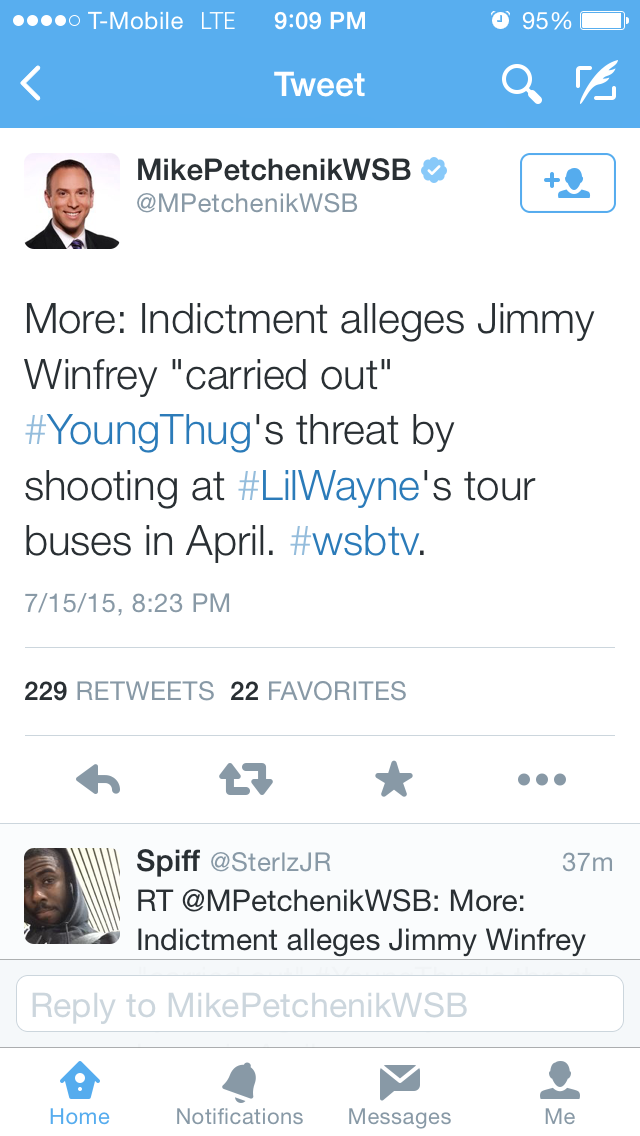The image size is (640, 1136).
Task: Retweet this tweet with the retweet icon
Action: 246,779
